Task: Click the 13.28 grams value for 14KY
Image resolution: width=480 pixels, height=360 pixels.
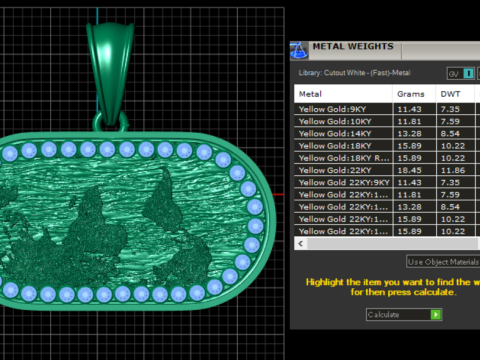Action: pyautogui.click(x=410, y=134)
